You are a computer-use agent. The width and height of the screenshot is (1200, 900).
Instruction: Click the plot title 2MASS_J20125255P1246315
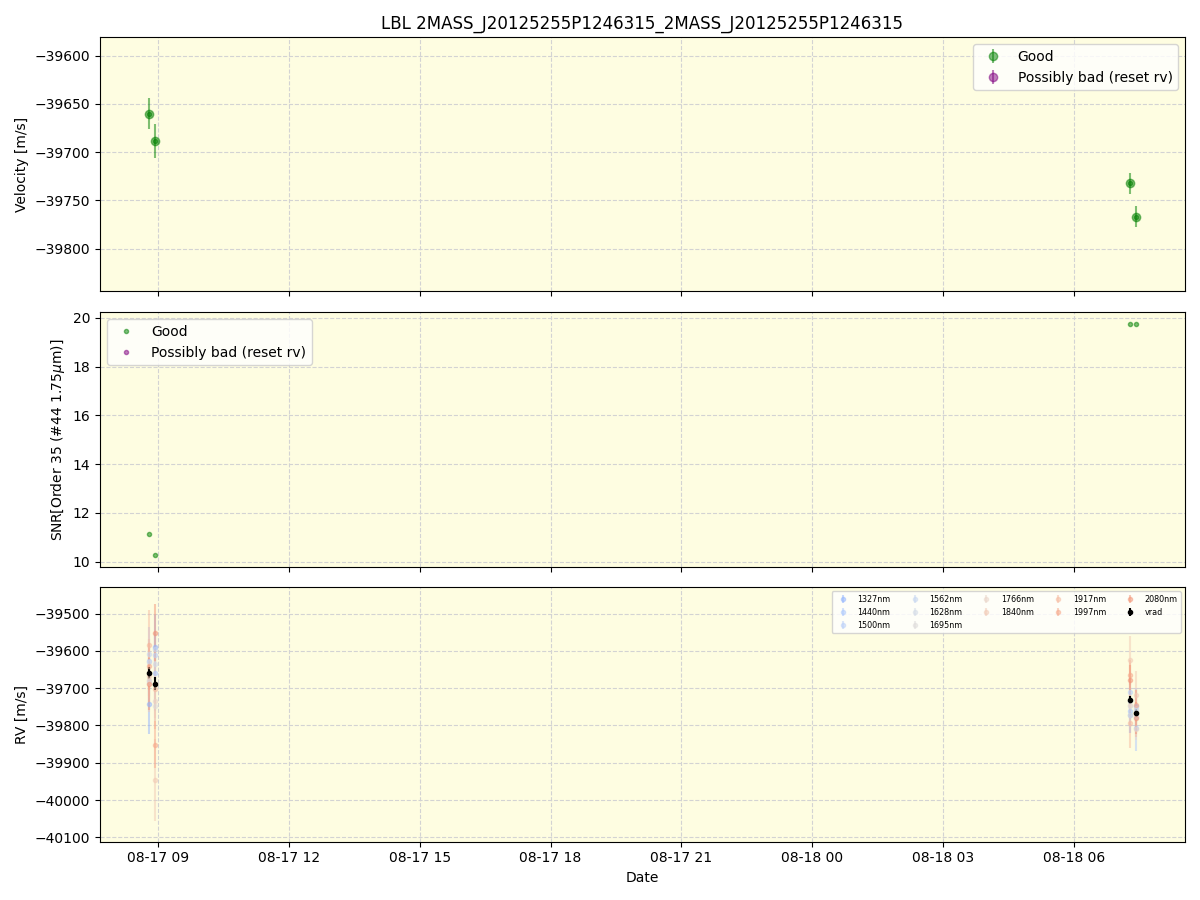[641, 23]
